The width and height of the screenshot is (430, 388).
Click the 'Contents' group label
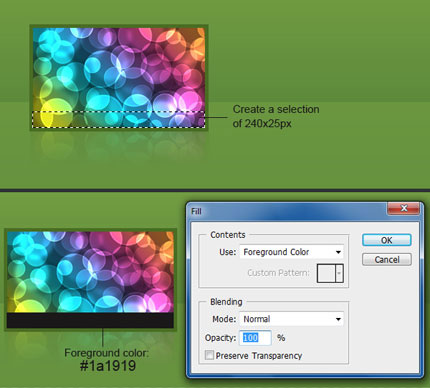[x=228, y=235]
